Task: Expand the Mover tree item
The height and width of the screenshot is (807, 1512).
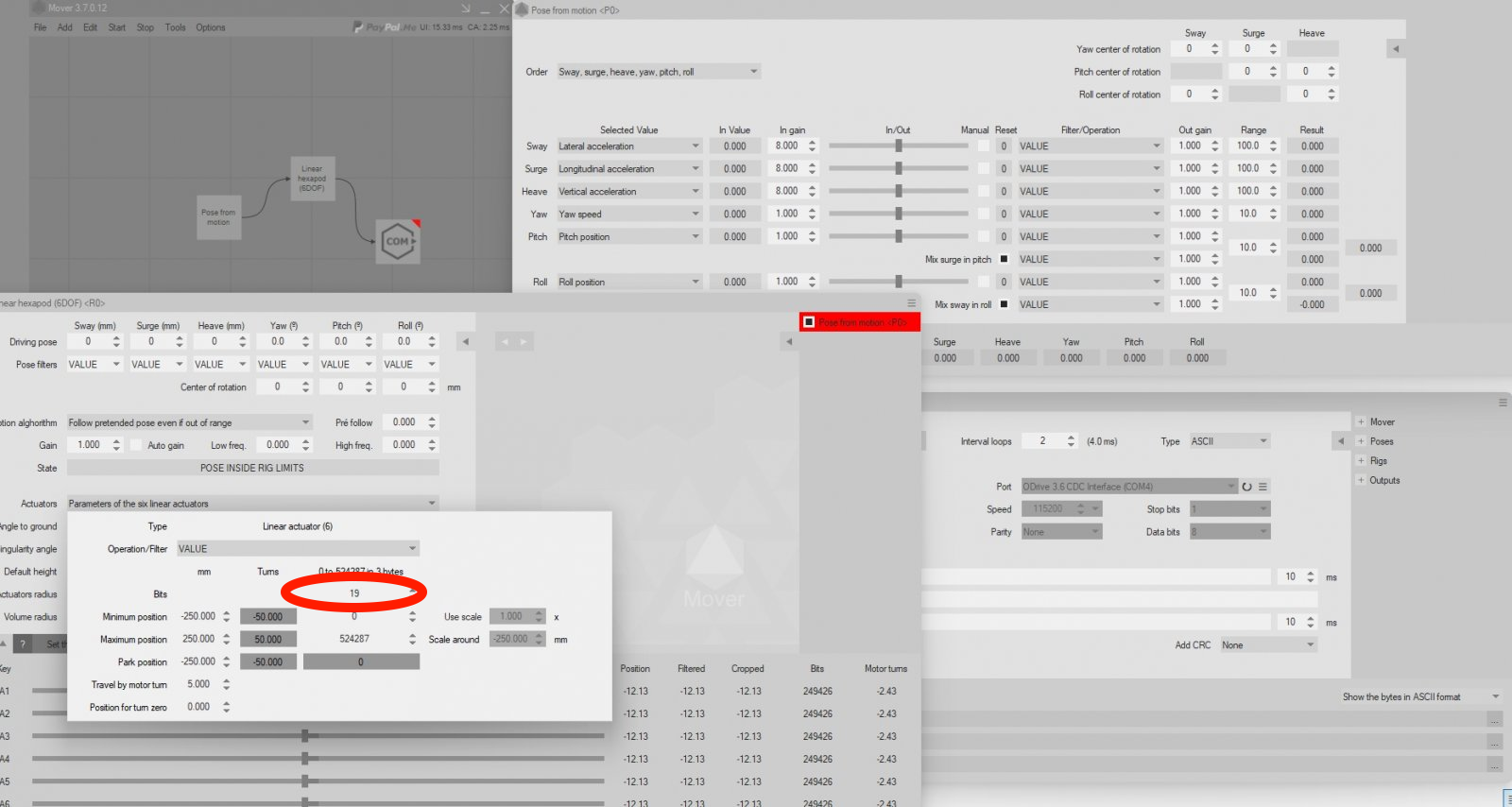Action: [1361, 422]
